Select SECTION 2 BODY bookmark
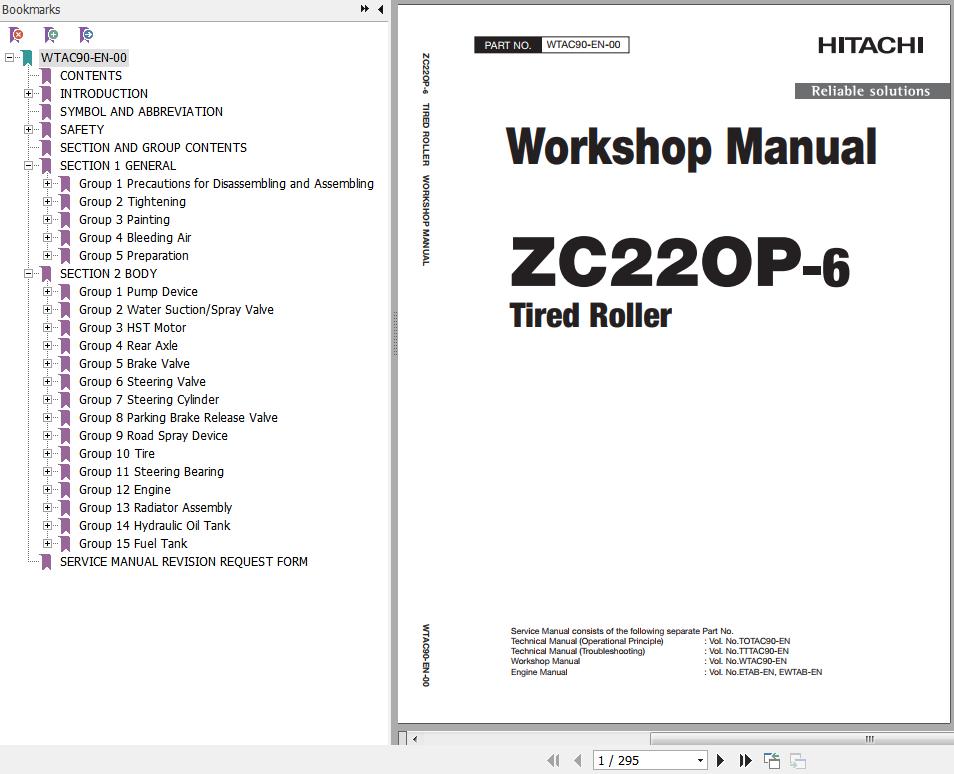The height and width of the screenshot is (774, 954). (108, 274)
